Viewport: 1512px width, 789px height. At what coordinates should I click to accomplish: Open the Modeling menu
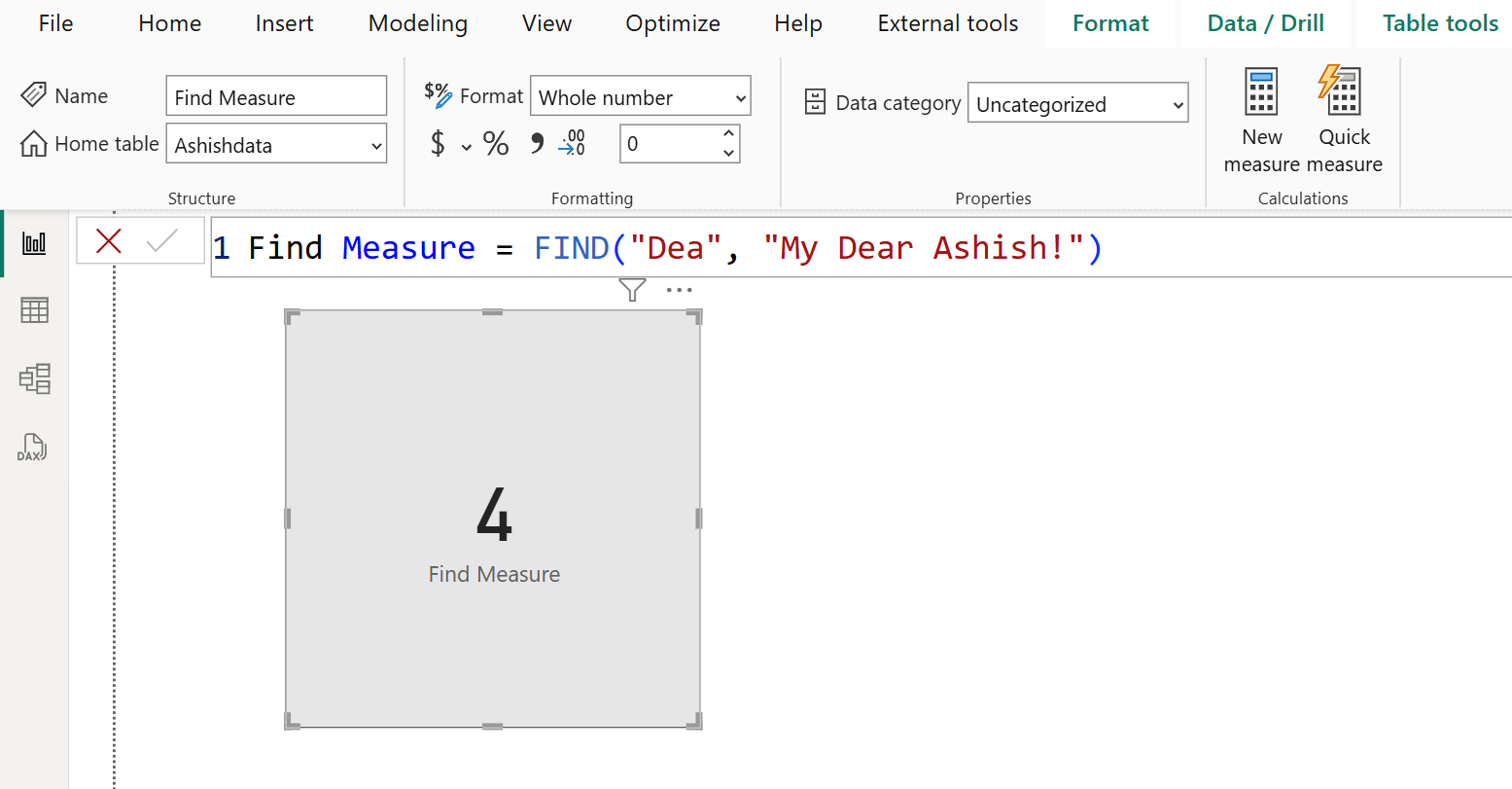pyautogui.click(x=417, y=22)
